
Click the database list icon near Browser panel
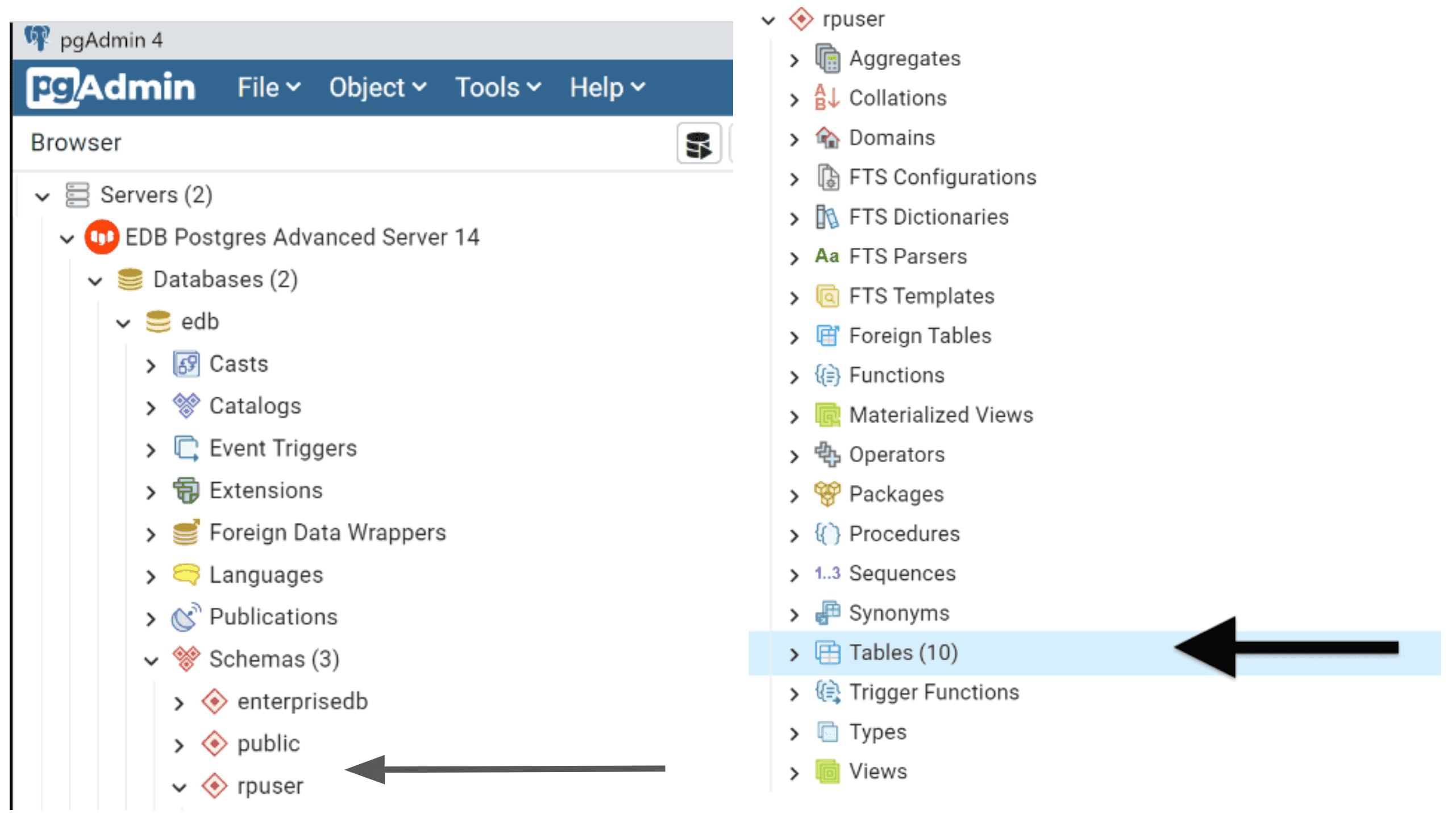pos(698,143)
